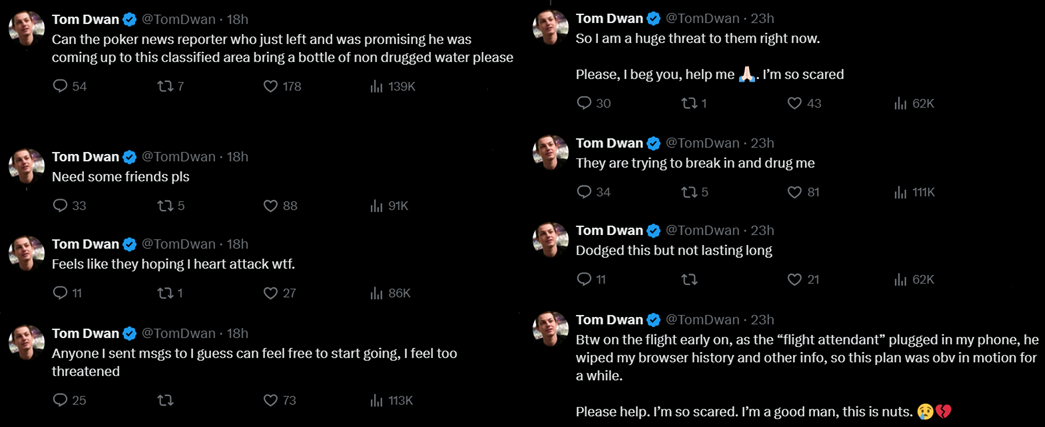Click @TomDwan handle on "Need some friends pls" tweet

coord(180,157)
